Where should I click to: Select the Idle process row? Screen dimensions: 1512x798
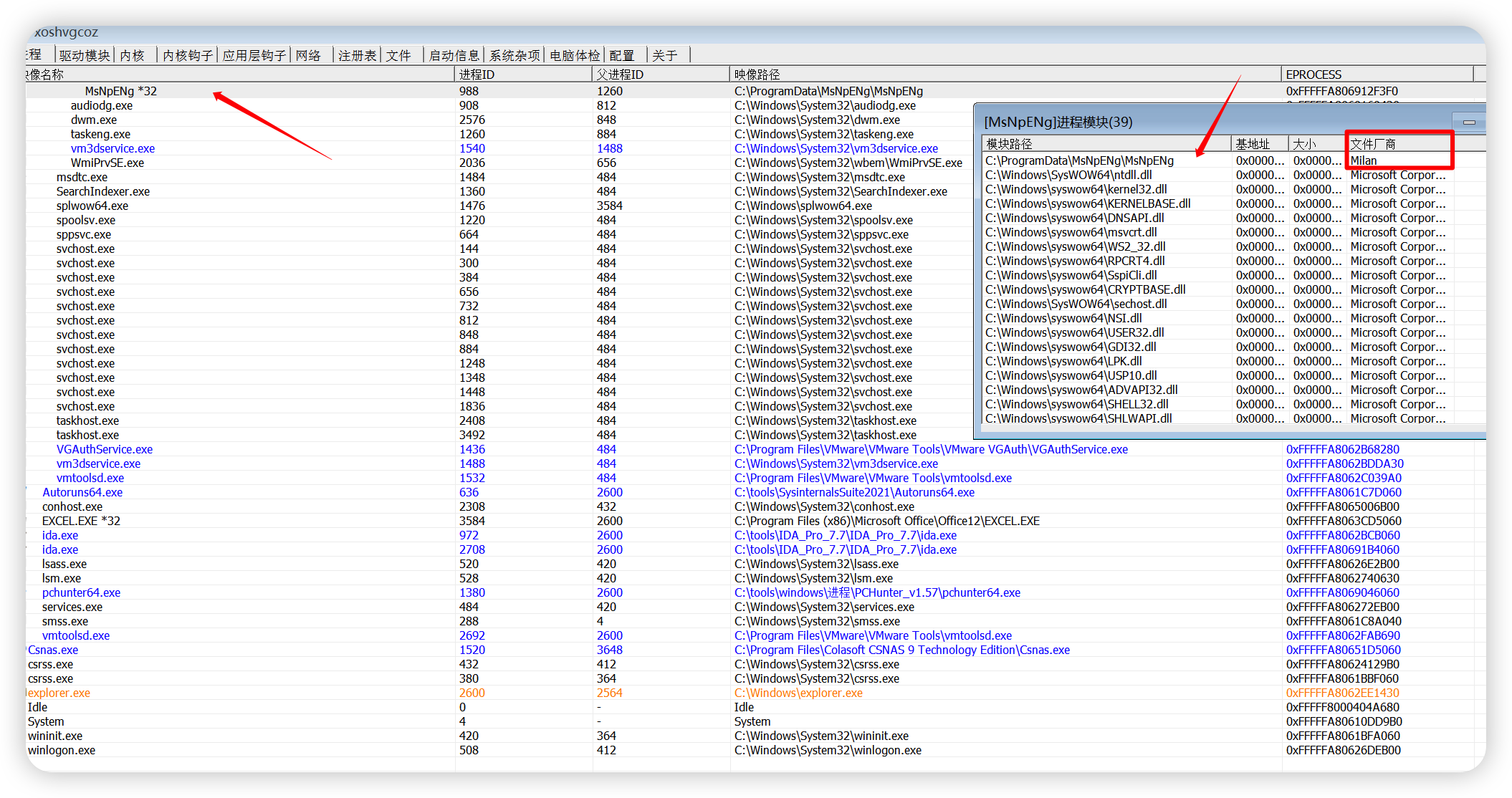pos(37,707)
